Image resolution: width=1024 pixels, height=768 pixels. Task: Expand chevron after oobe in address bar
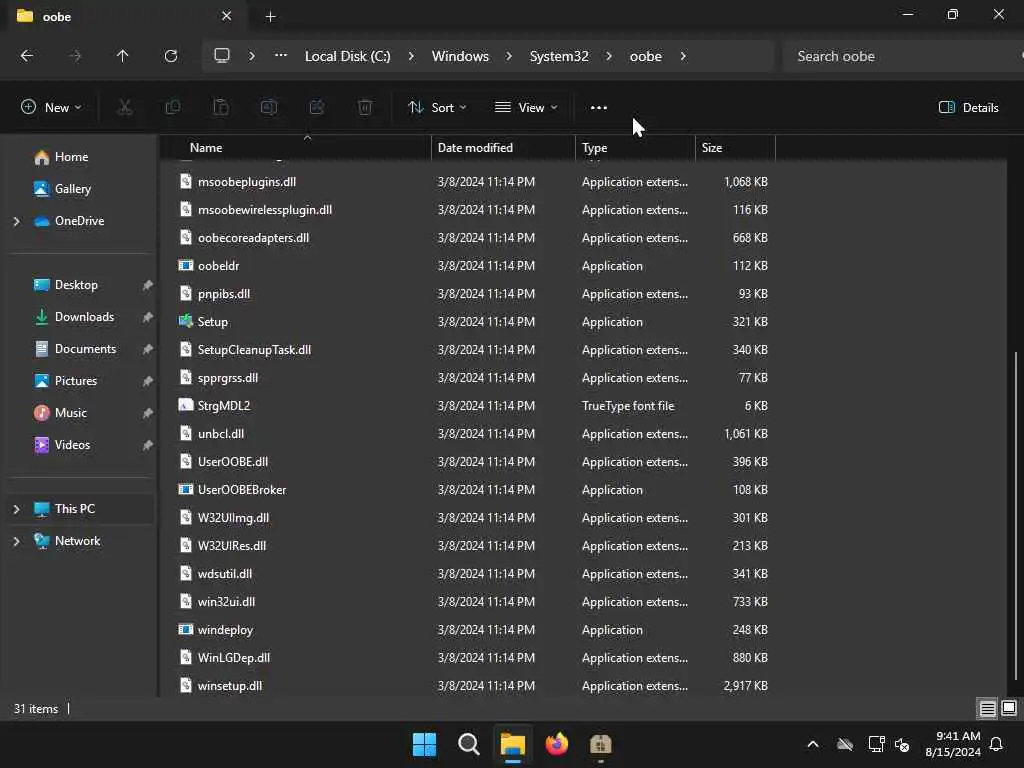coord(683,56)
